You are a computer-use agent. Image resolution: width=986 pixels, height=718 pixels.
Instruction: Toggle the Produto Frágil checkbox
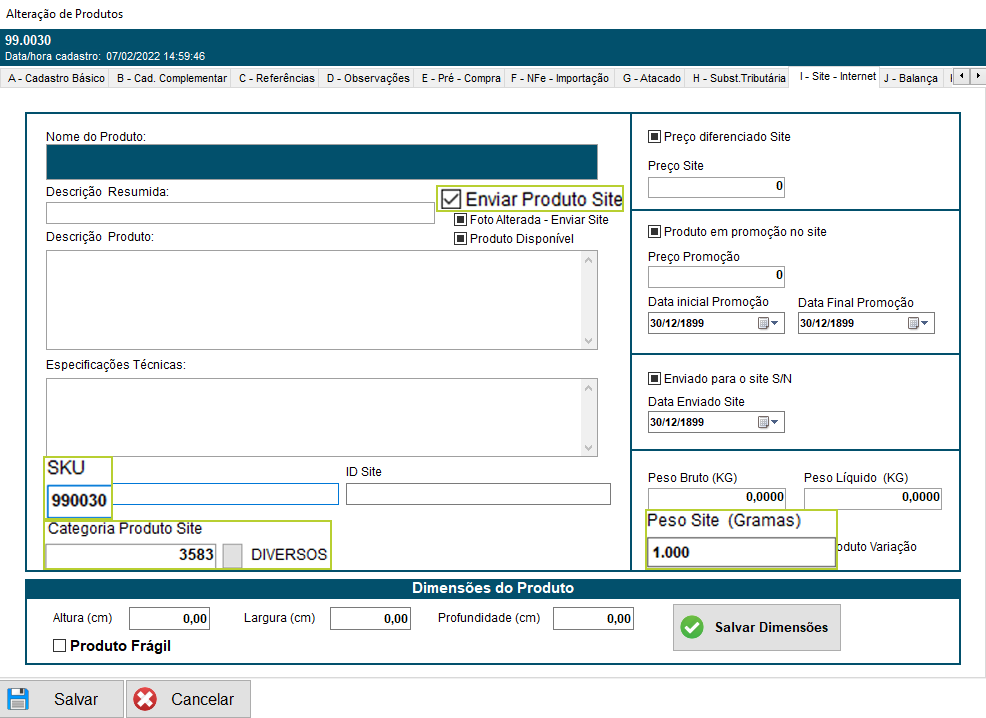60,646
